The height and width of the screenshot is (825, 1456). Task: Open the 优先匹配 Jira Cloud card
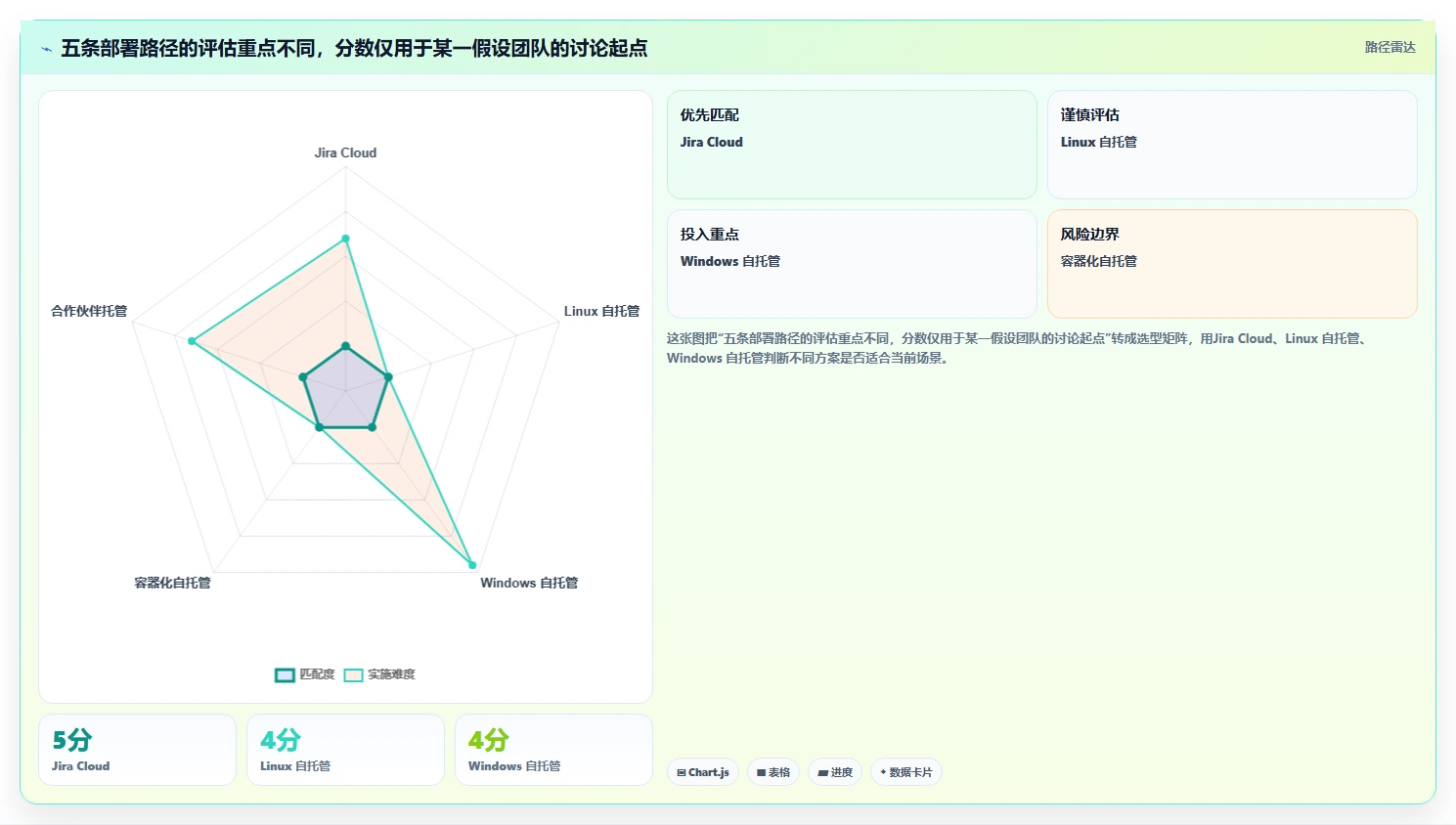click(852, 145)
